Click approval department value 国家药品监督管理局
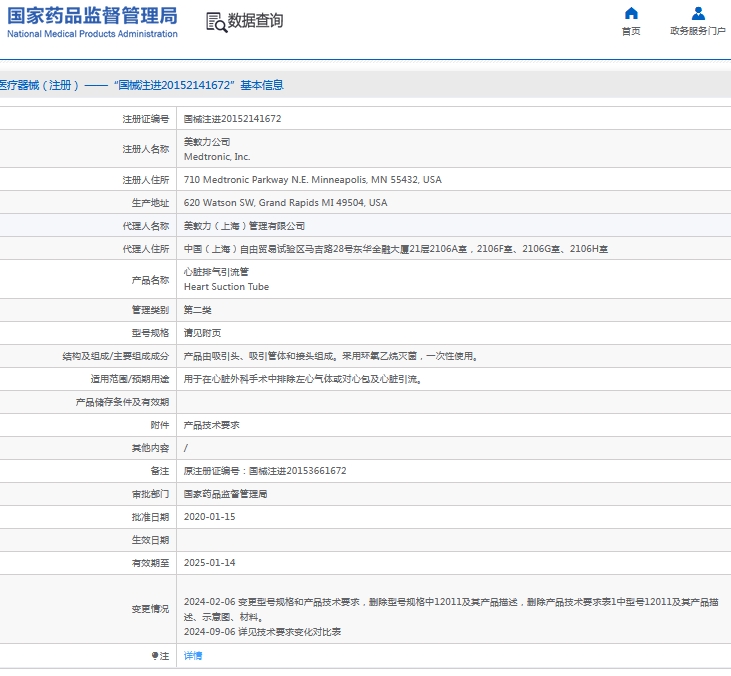 point(226,494)
